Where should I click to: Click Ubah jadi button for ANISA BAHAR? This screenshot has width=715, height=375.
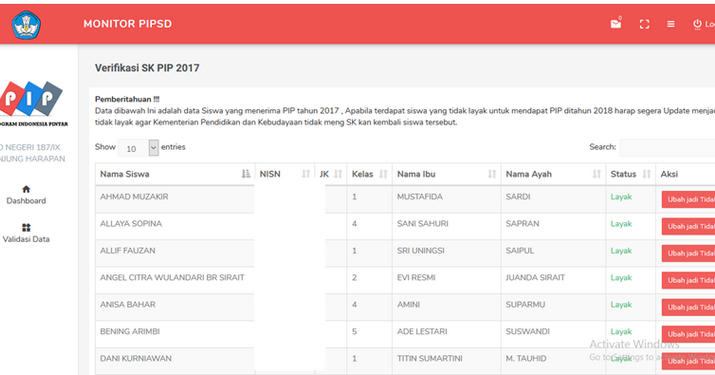(x=688, y=307)
